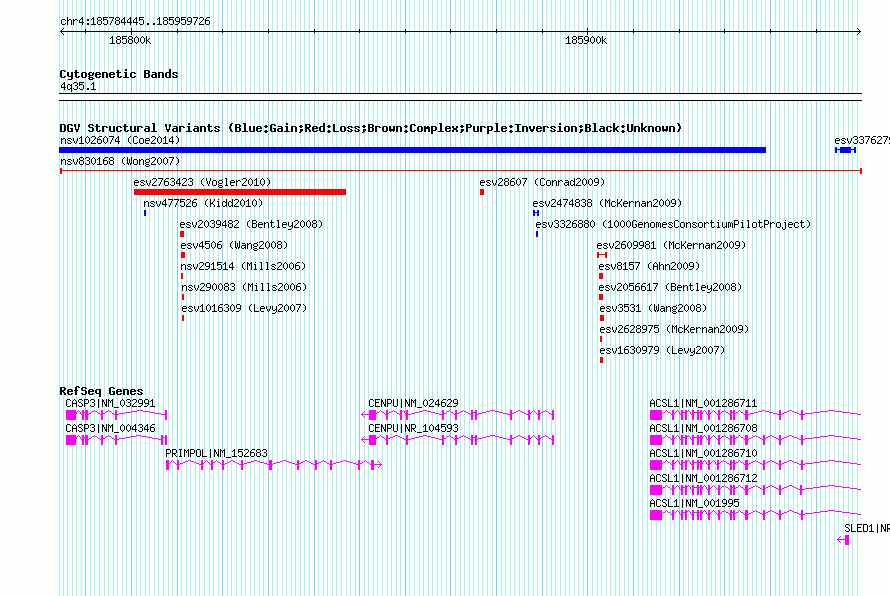Open the esv2628975 (McKernan2009) variant label
Viewport: 890px width, 596px height.
pyautogui.click(x=674, y=329)
